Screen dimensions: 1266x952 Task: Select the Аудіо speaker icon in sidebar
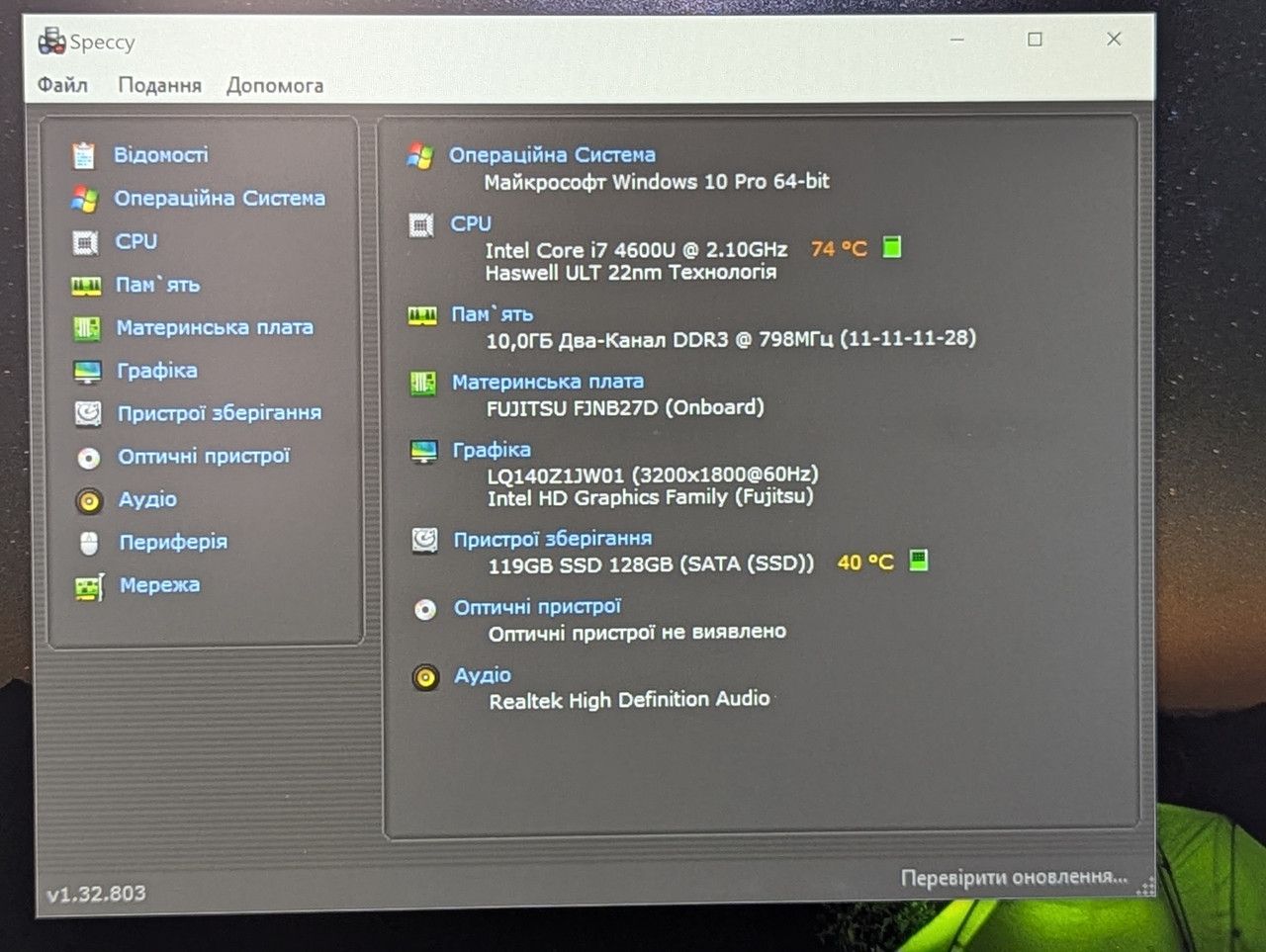pyautogui.click(x=89, y=501)
